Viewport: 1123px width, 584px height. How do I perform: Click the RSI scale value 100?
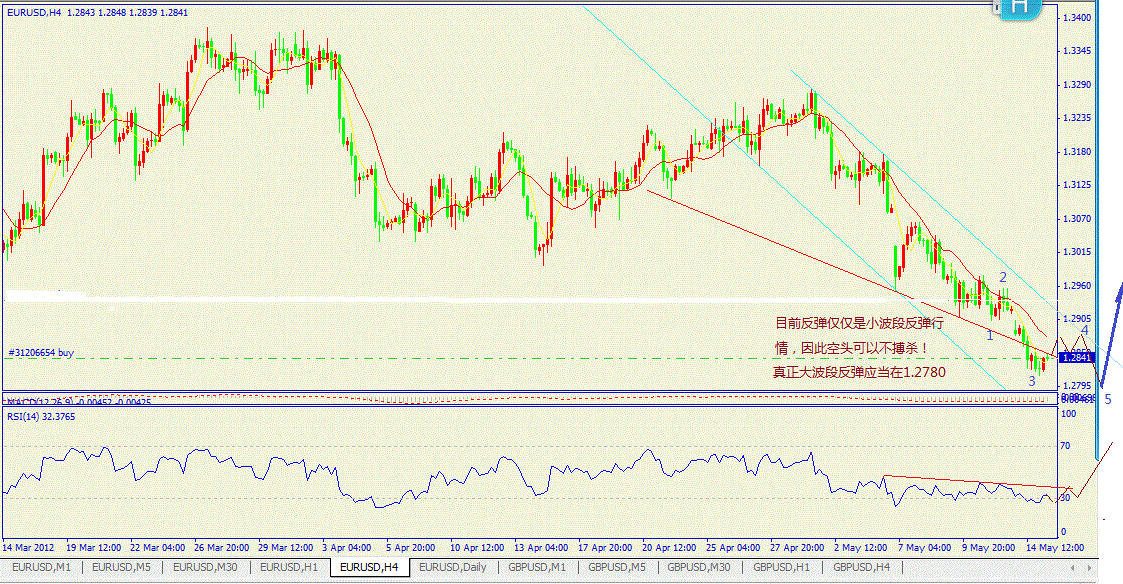[1069, 413]
